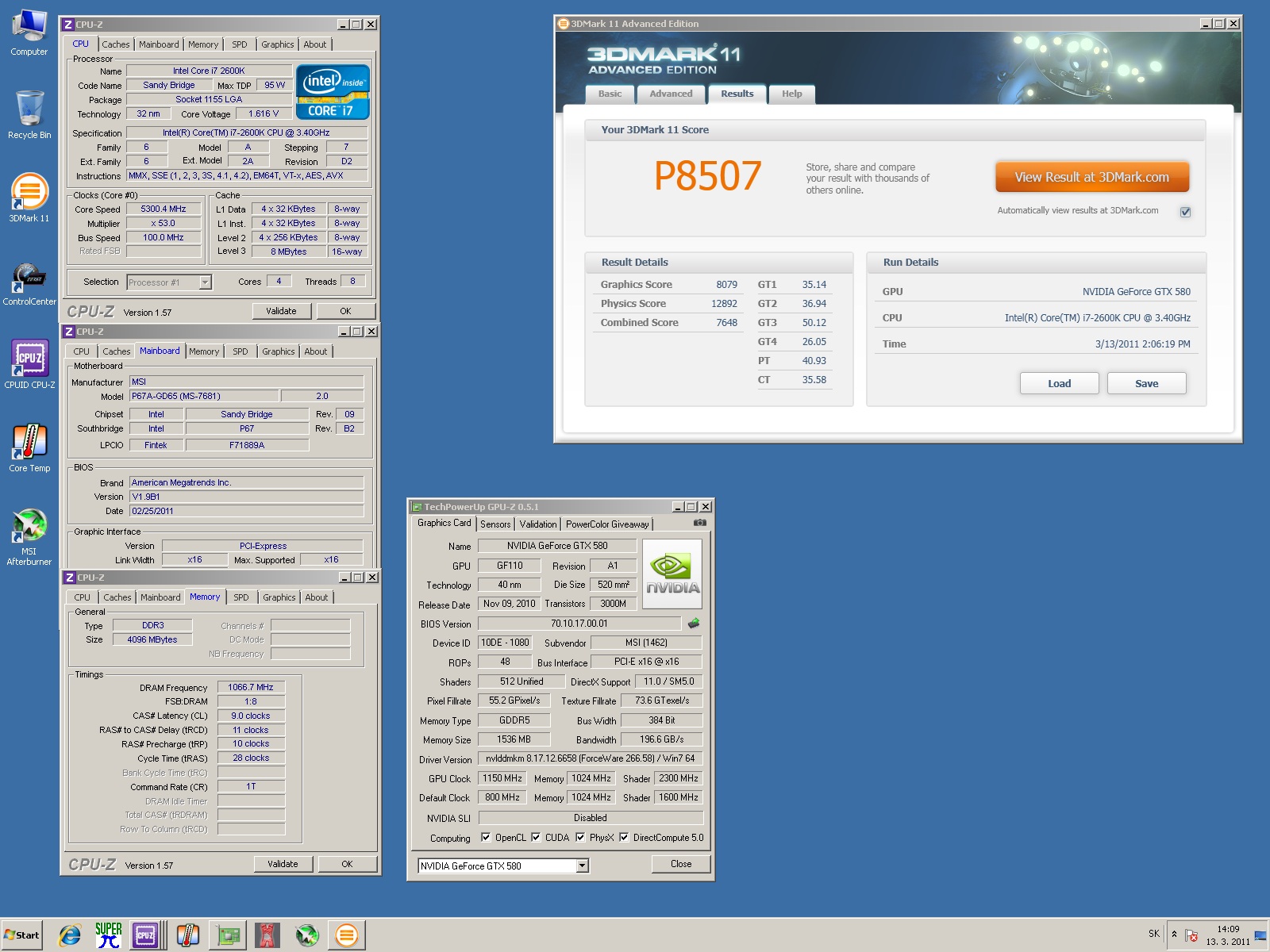This screenshot has width=1270, height=952.
Task: Open Core Temp from the taskbar
Action: tap(187, 935)
